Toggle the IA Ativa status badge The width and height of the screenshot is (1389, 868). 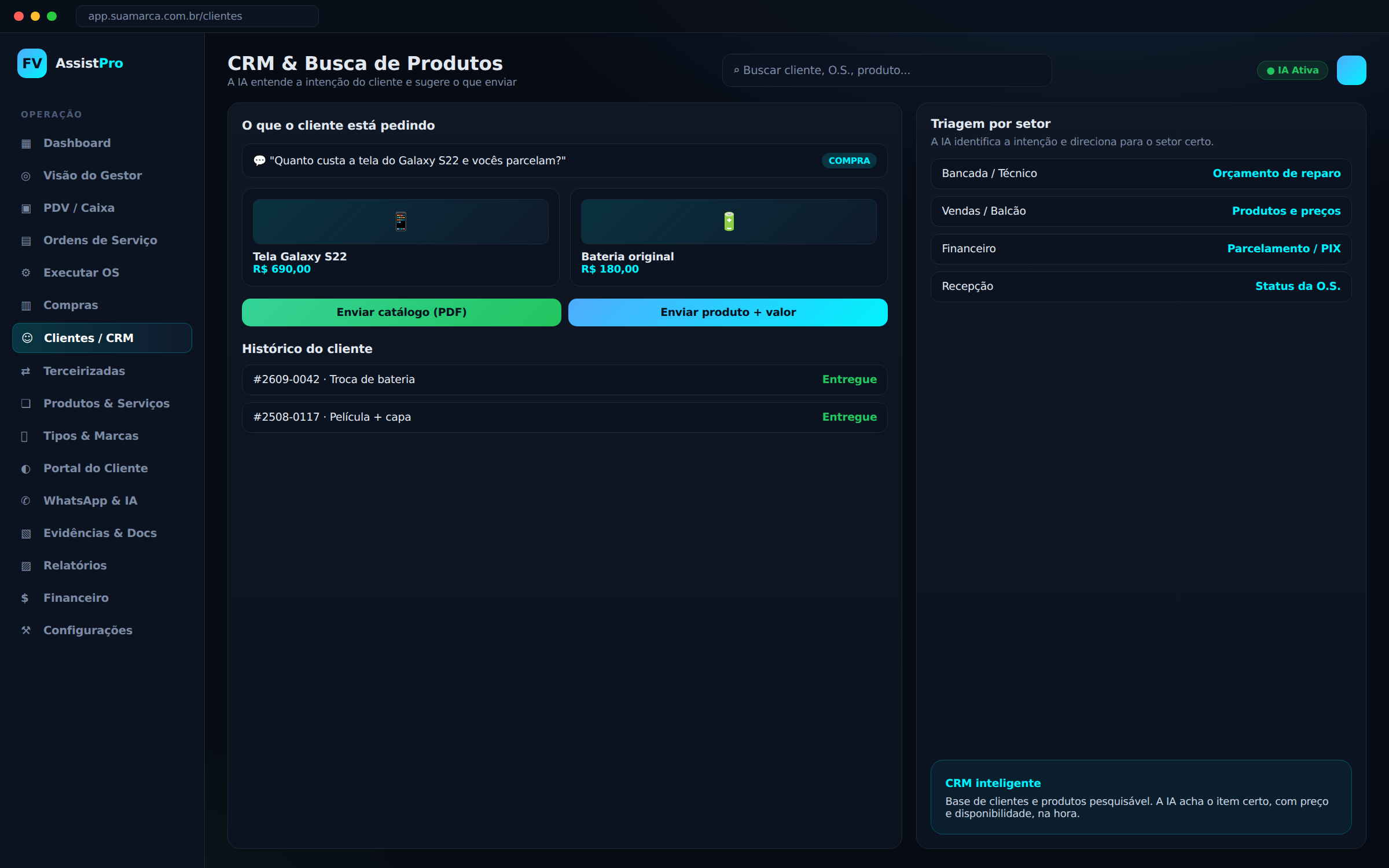tap(1292, 70)
